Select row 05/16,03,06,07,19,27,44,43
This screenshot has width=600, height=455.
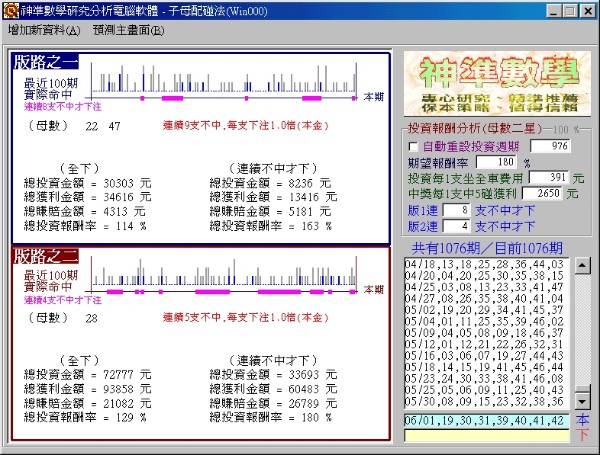point(484,356)
